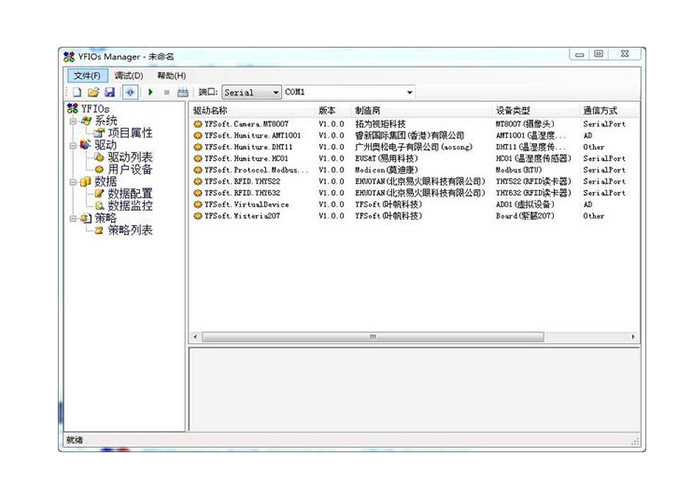Start running with green play icon
The height and width of the screenshot is (500, 700).
click(x=150, y=92)
